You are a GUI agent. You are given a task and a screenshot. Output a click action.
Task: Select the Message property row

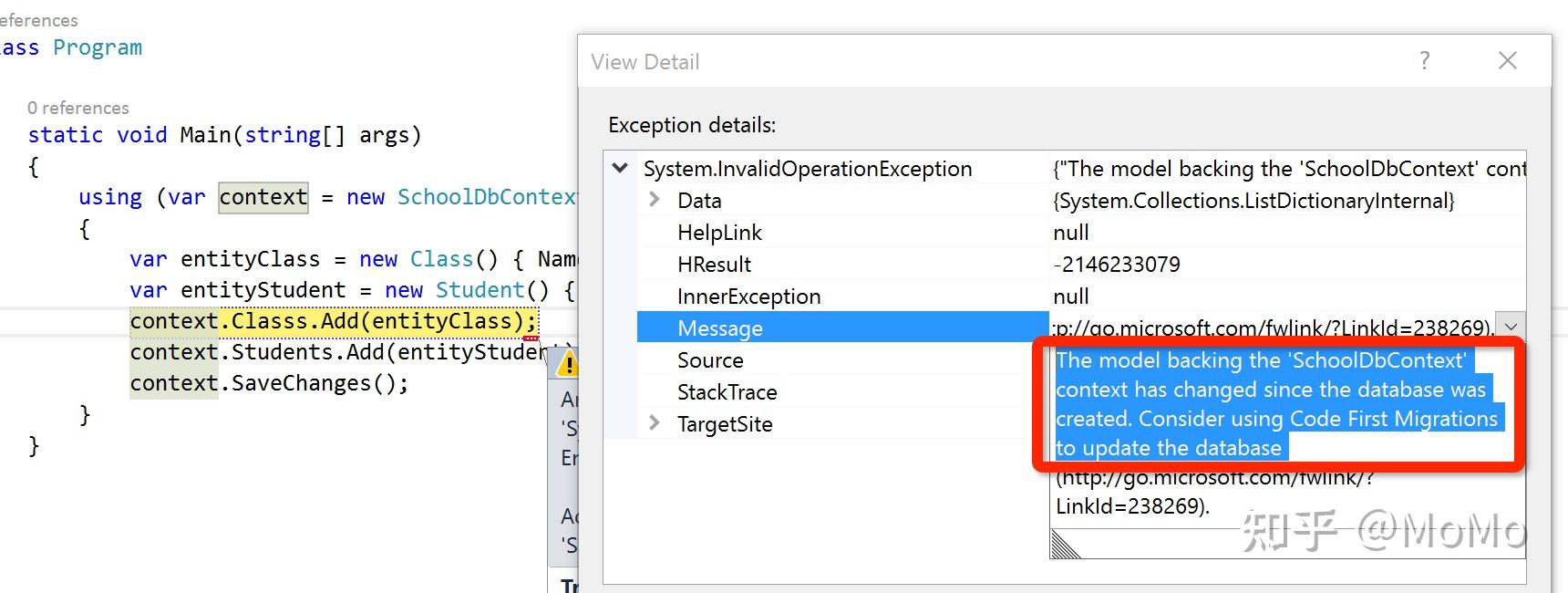coord(720,328)
